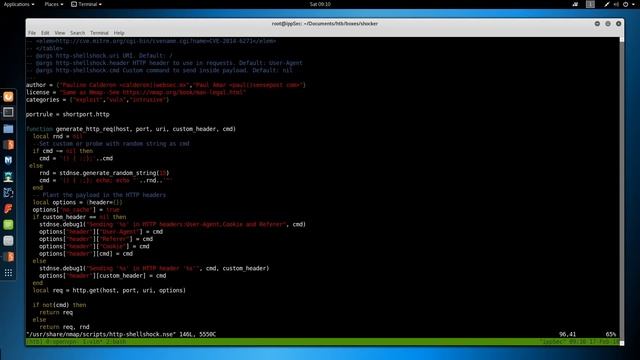Click the 'categories =' line
The height and width of the screenshot is (360, 640).
98,100
